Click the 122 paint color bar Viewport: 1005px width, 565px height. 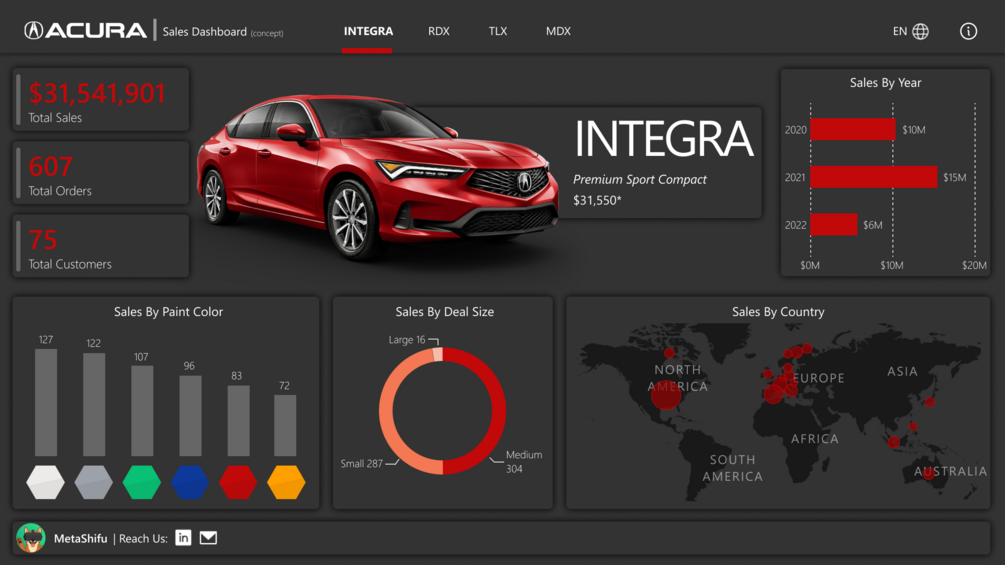coord(94,404)
